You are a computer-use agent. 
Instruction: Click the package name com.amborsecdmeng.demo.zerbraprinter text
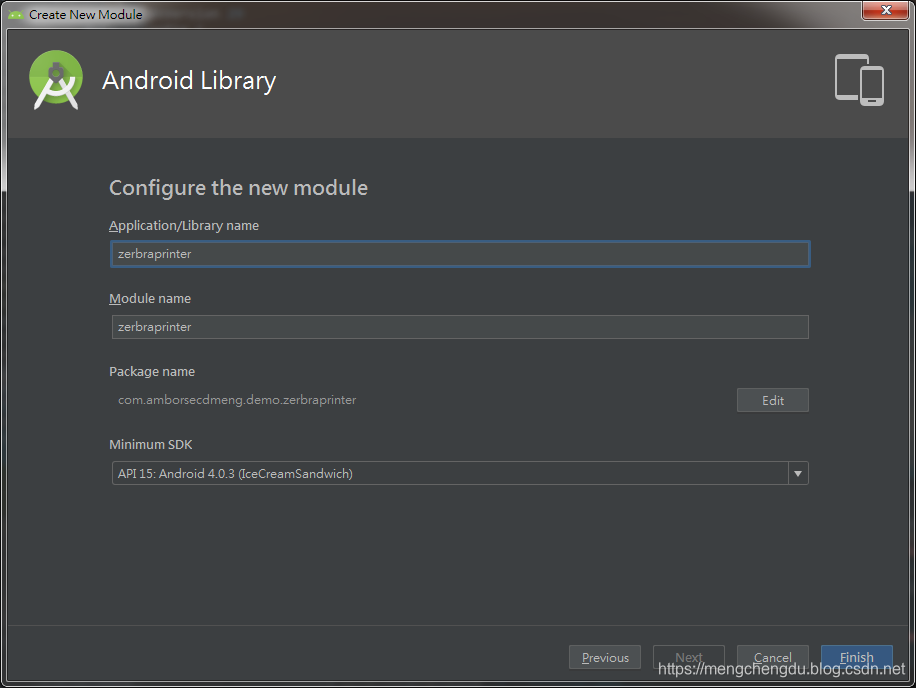pyautogui.click(x=237, y=400)
